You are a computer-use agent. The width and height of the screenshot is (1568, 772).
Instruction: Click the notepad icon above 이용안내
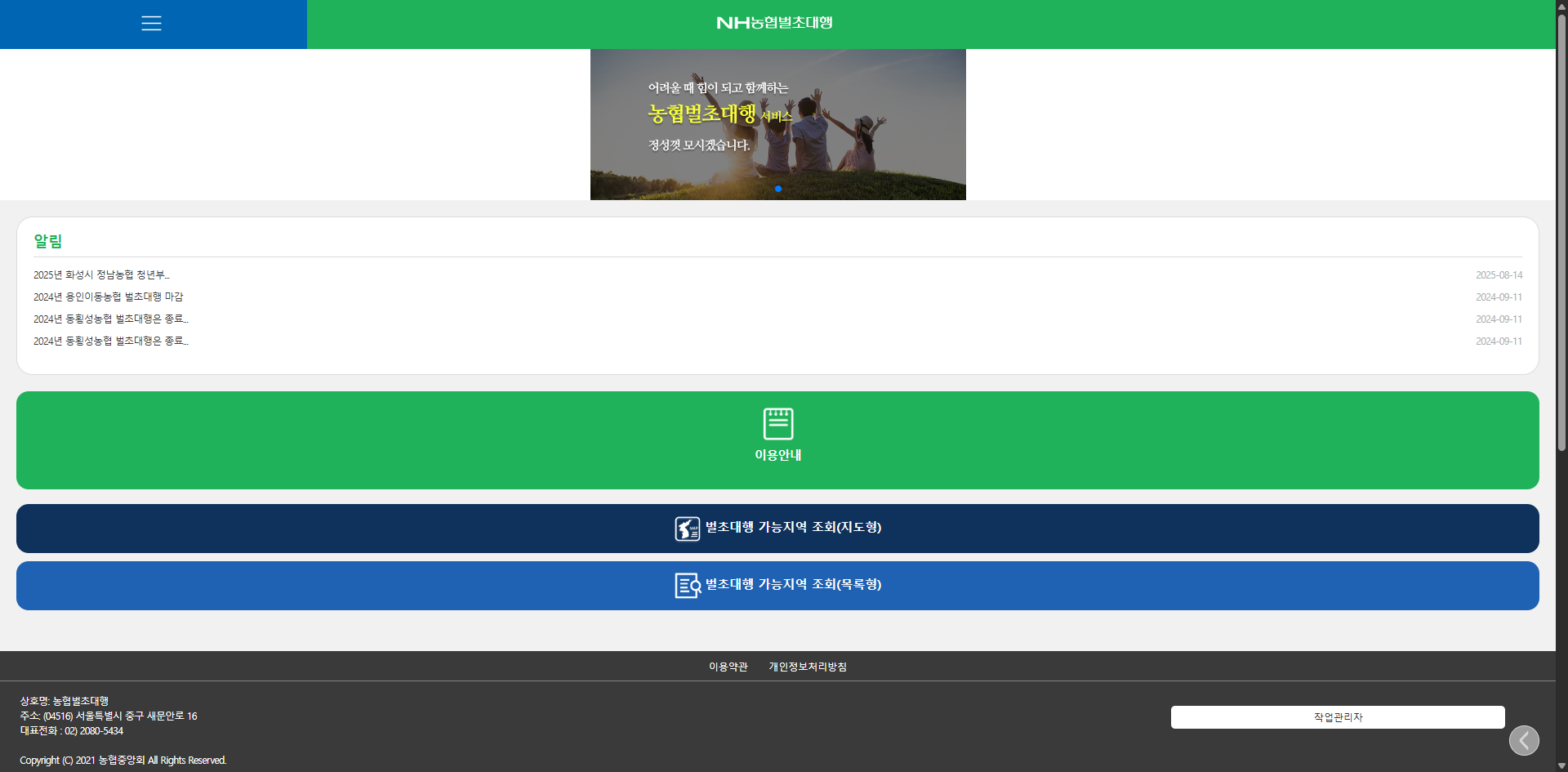pyautogui.click(x=777, y=423)
